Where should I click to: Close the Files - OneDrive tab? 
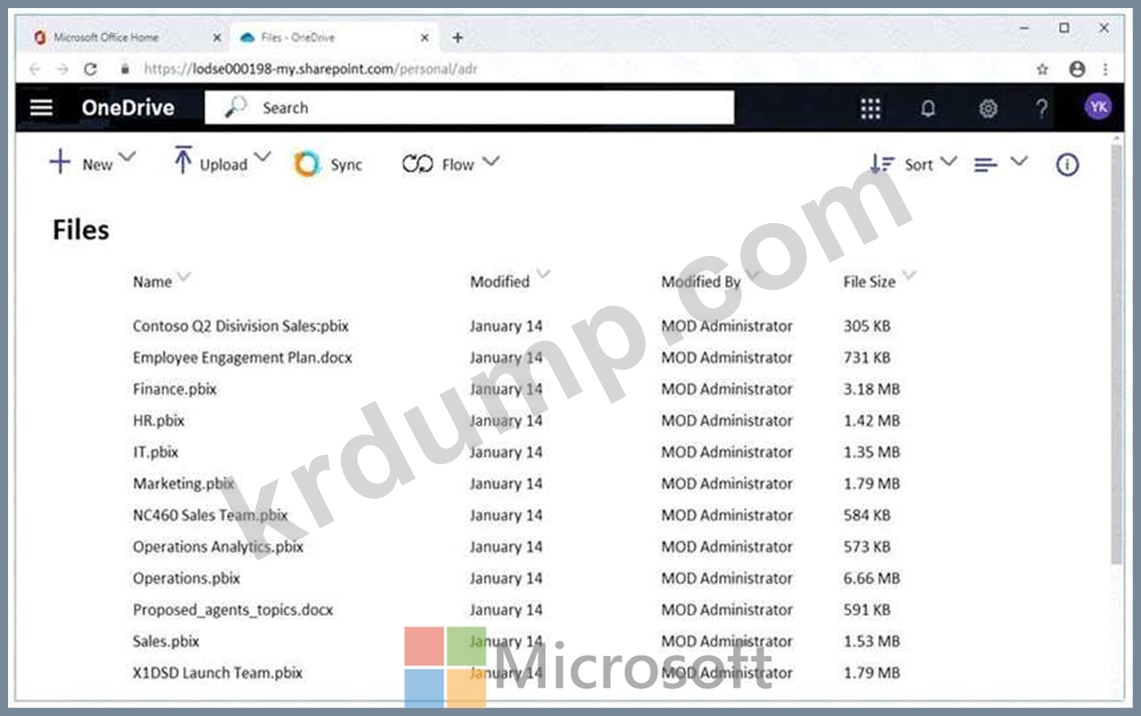pos(425,37)
